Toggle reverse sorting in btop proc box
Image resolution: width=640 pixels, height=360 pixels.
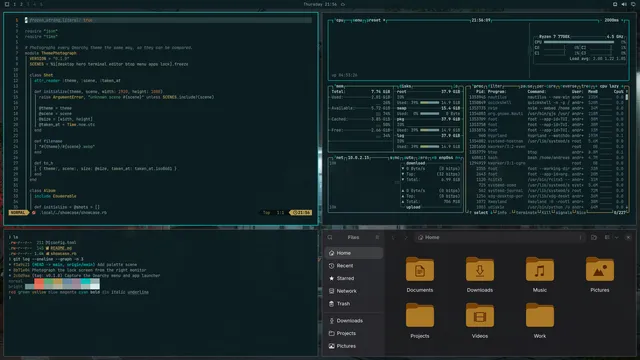click(x=569, y=87)
